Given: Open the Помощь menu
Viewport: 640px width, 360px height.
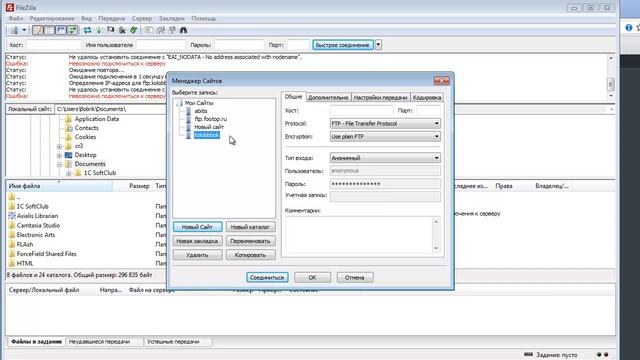Looking at the screenshot, I should pos(204,18).
